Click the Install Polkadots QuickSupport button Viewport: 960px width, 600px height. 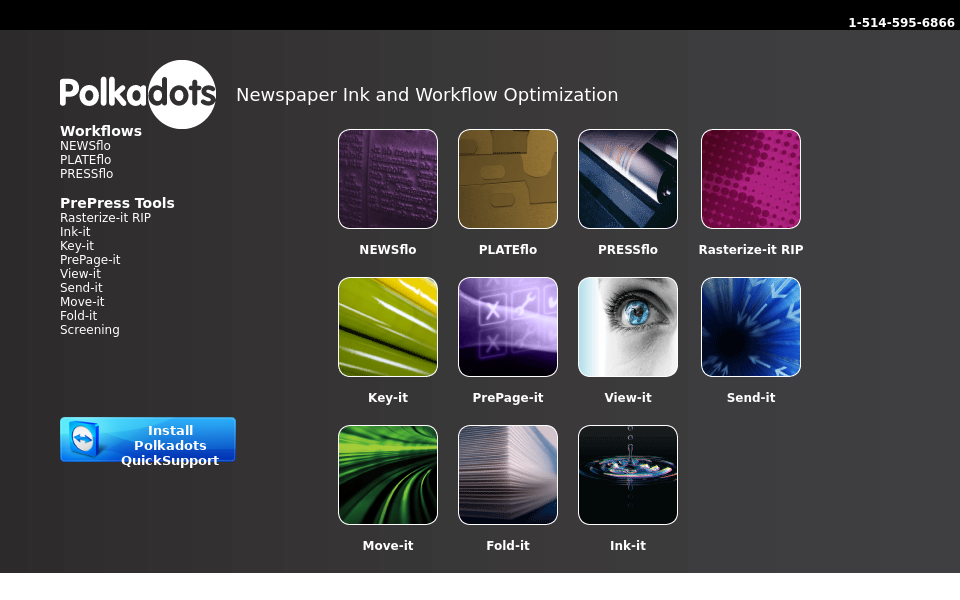(x=148, y=440)
